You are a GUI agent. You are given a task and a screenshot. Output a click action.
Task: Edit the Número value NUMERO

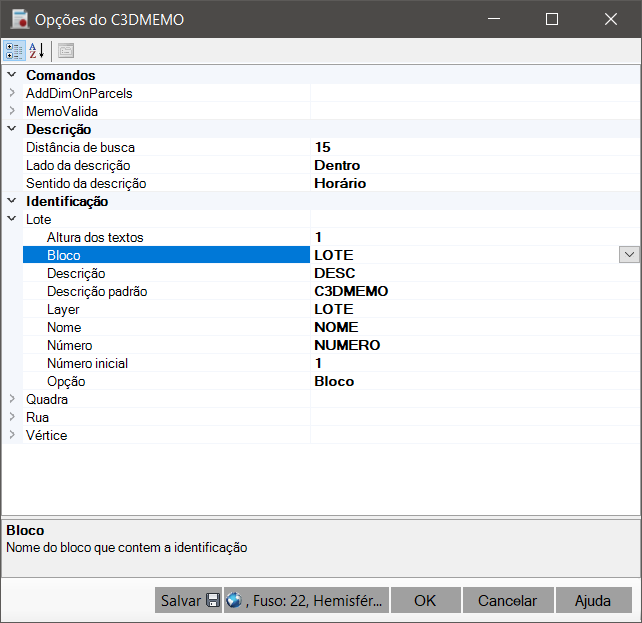click(475, 345)
